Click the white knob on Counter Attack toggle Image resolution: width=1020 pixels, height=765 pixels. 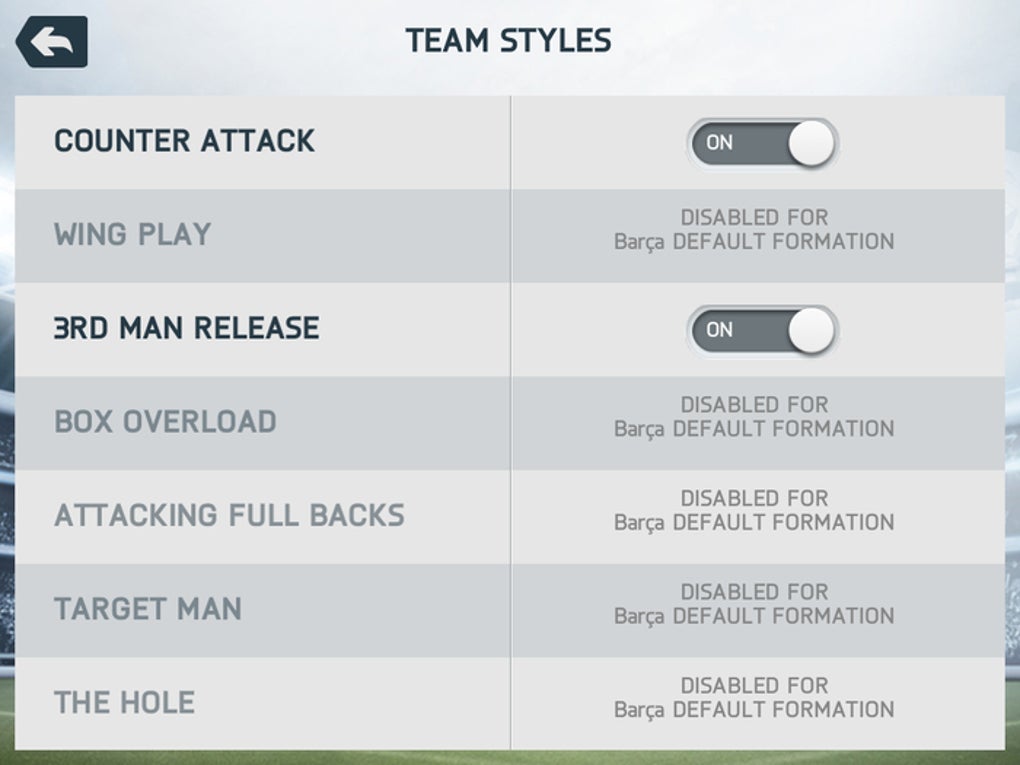pos(811,143)
